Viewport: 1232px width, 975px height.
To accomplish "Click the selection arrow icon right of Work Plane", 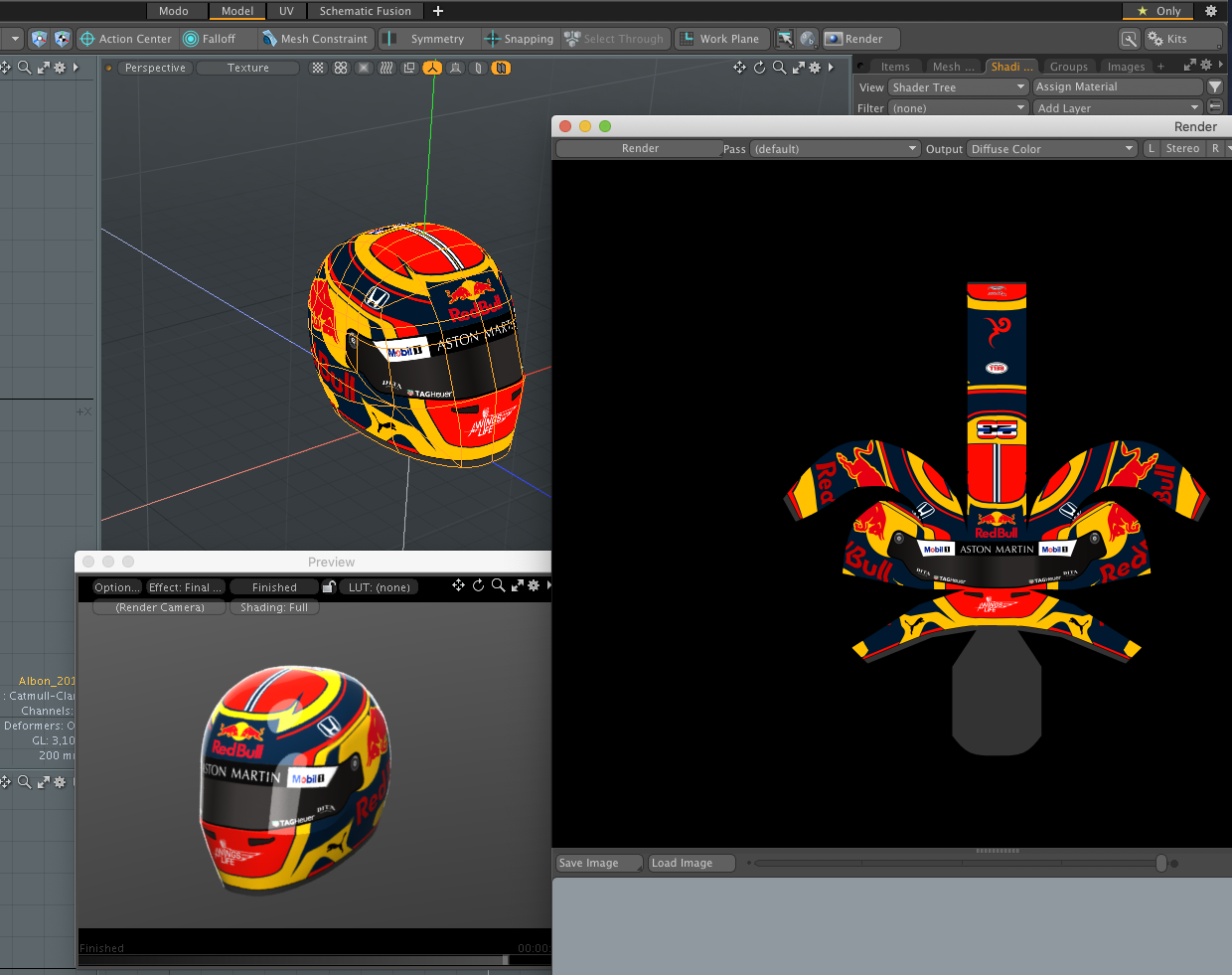I will [x=785, y=39].
